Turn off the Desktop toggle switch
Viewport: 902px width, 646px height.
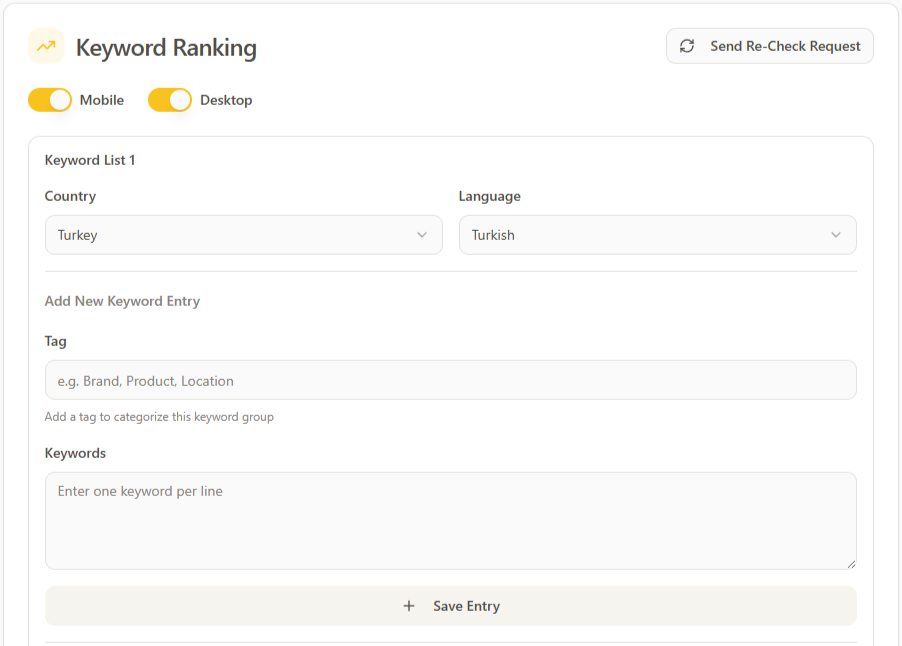coord(170,100)
